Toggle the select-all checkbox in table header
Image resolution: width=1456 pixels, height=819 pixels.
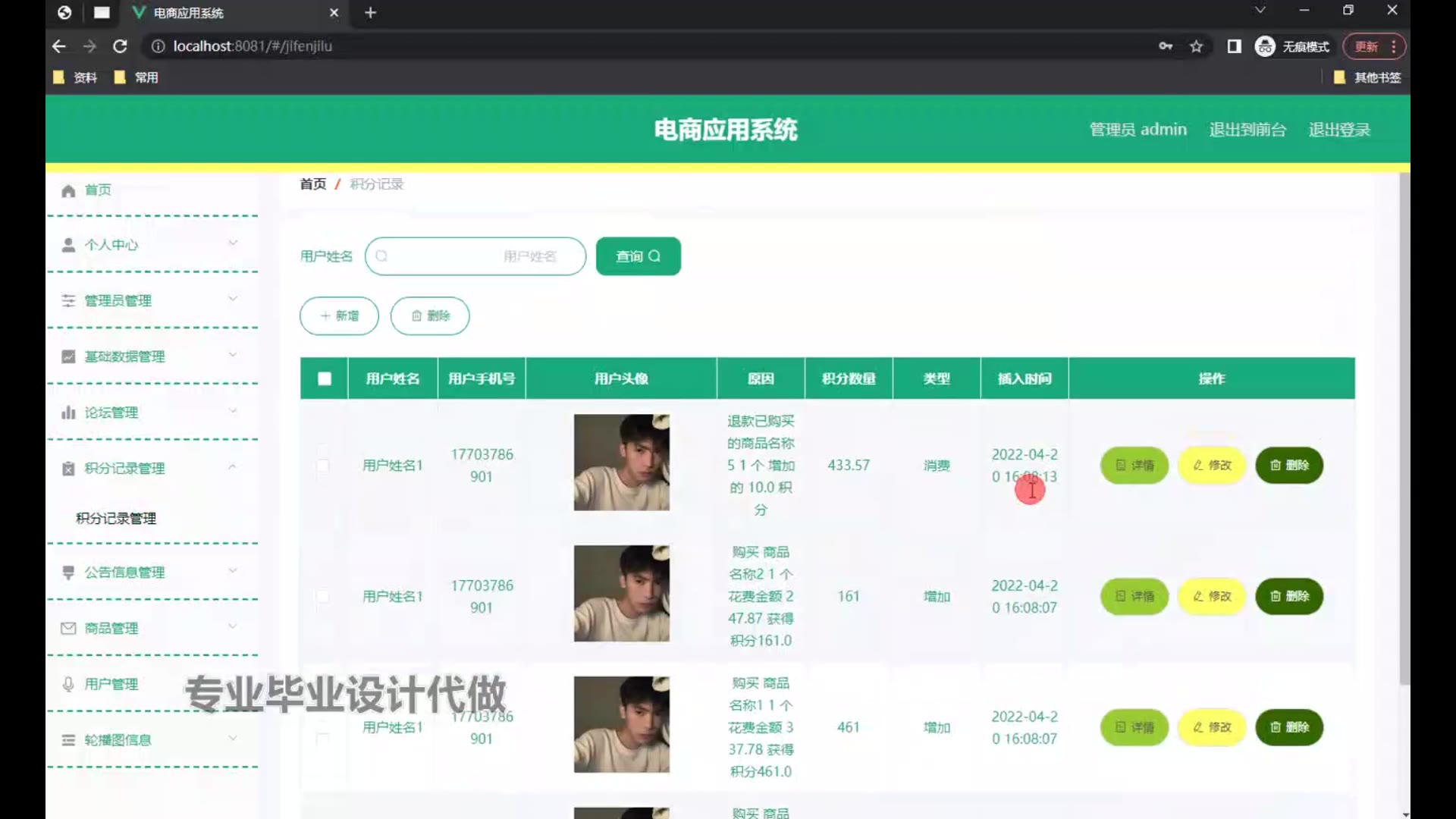tap(325, 378)
